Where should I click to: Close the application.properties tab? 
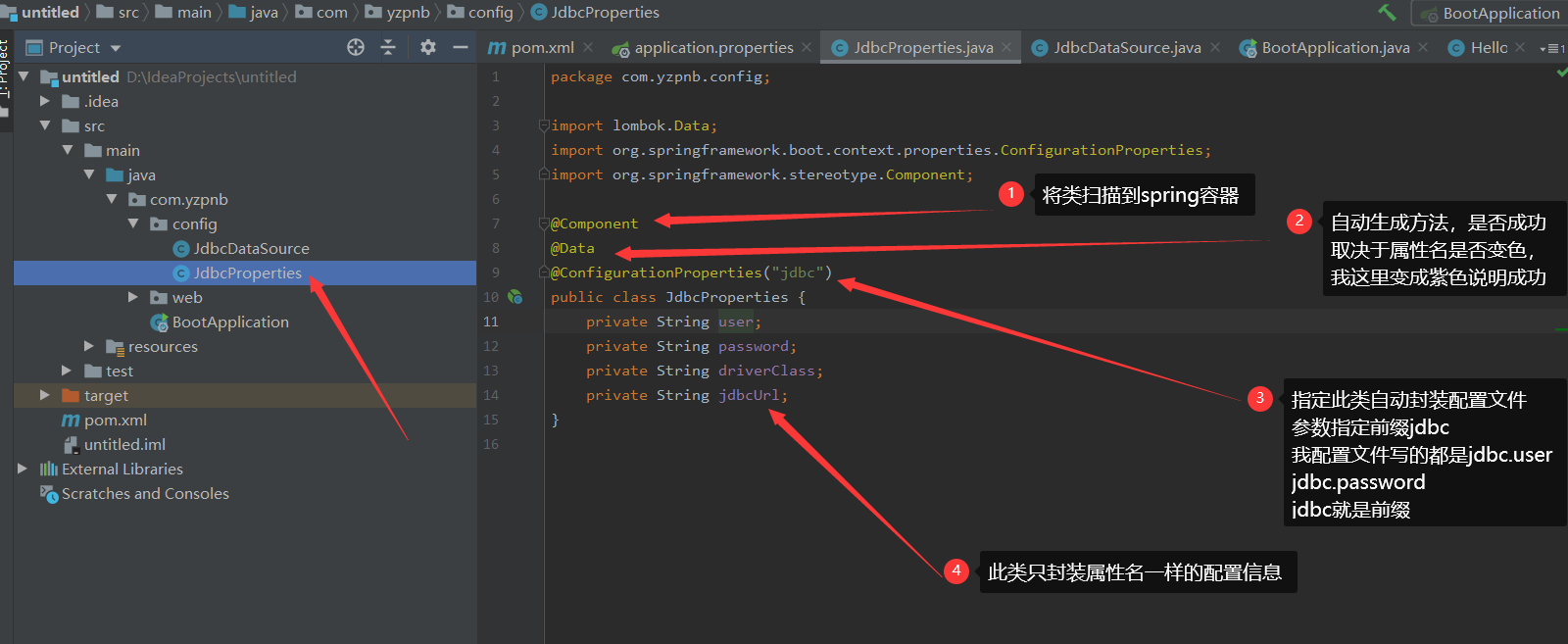[807, 47]
